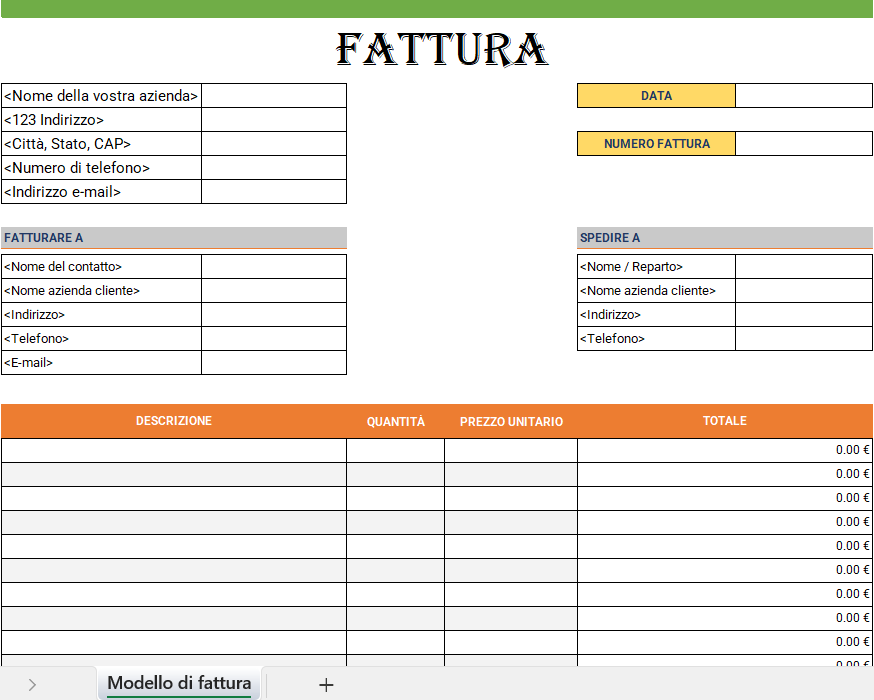Screen dimensions: 874x700
Task: Select the Indirizzo e-mail value cell
Action: tap(273, 191)
